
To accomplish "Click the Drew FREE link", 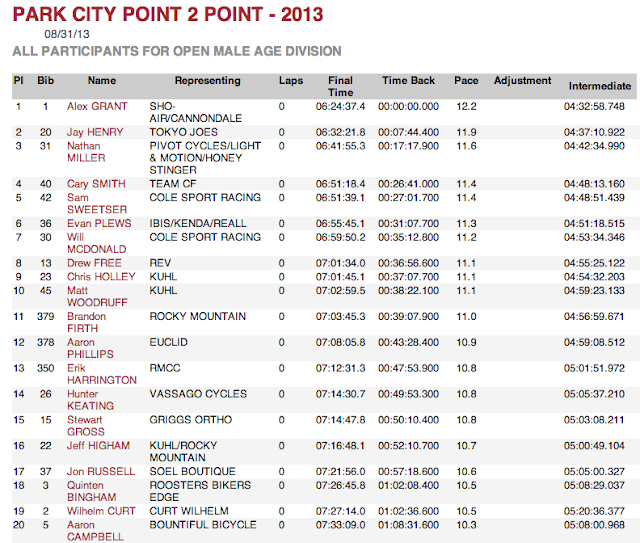I will 94,263.
